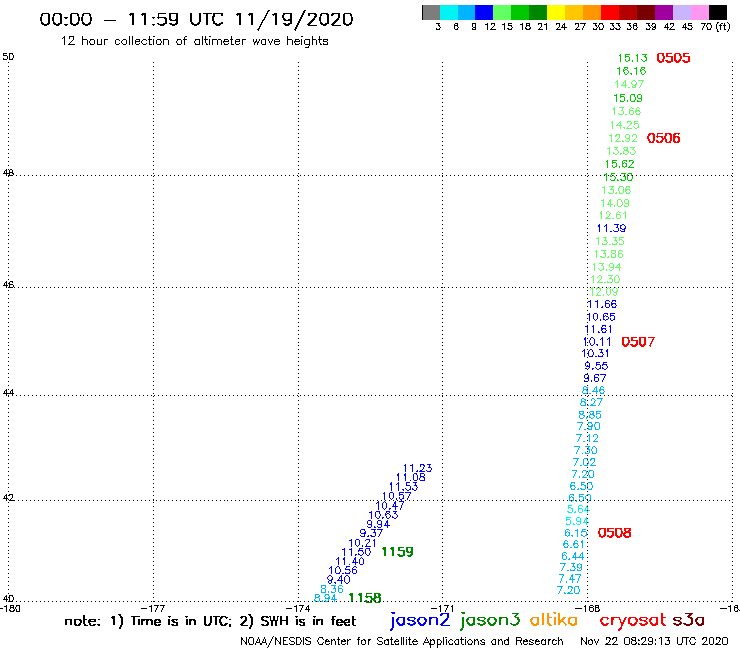Click the 7.47 wave height reading
Viewport: 740px width, 650px height.
[570, 578]
